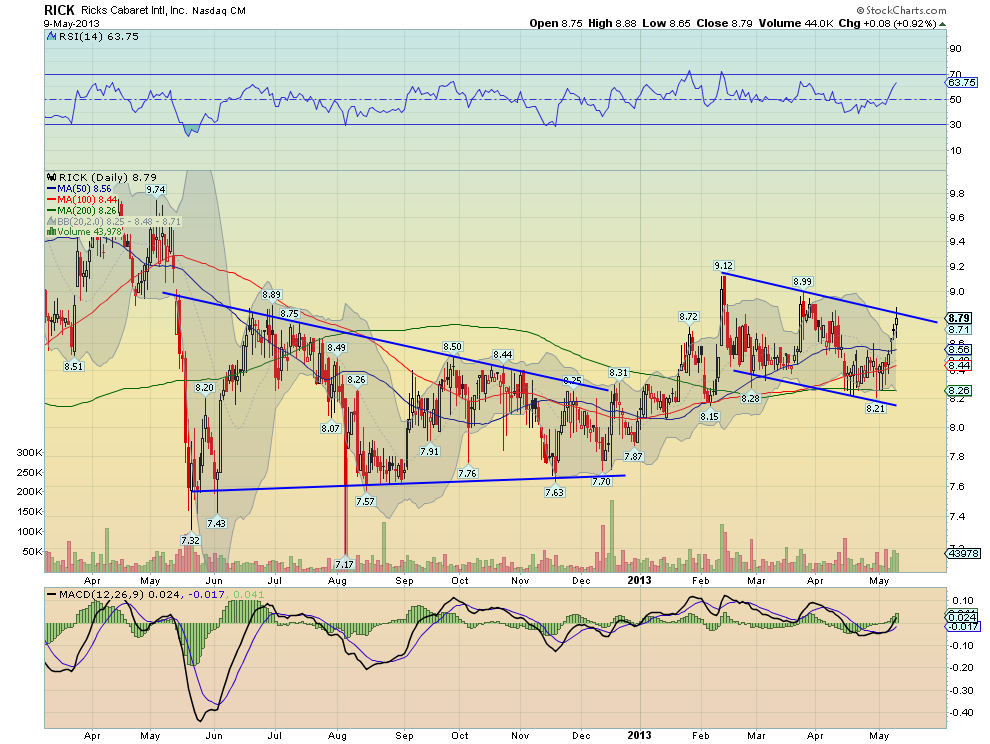The width and height of the screenshot is (990, 744).
Task: Click the 8.31 price peak label
Action: 619,373
